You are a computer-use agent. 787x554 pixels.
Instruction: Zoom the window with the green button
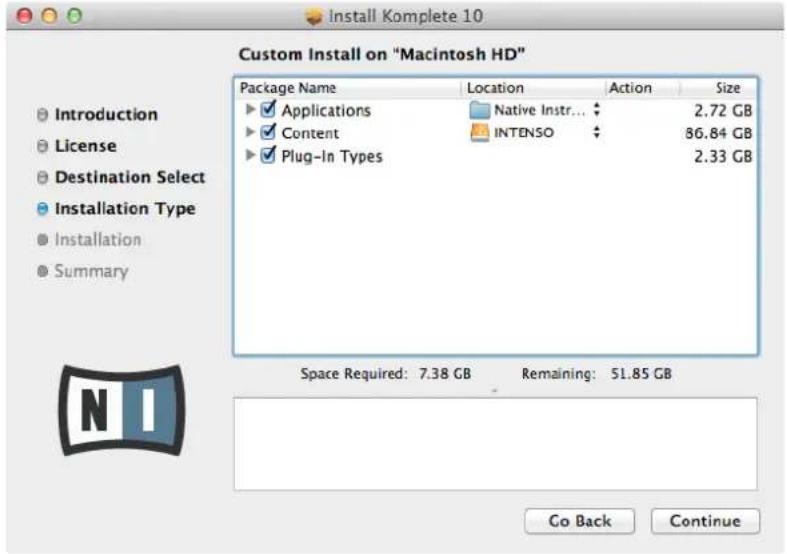(74, 16)
